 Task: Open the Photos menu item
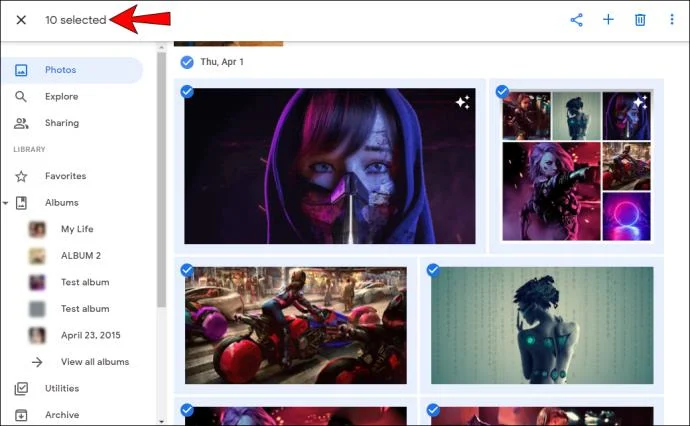pos(72,70)
